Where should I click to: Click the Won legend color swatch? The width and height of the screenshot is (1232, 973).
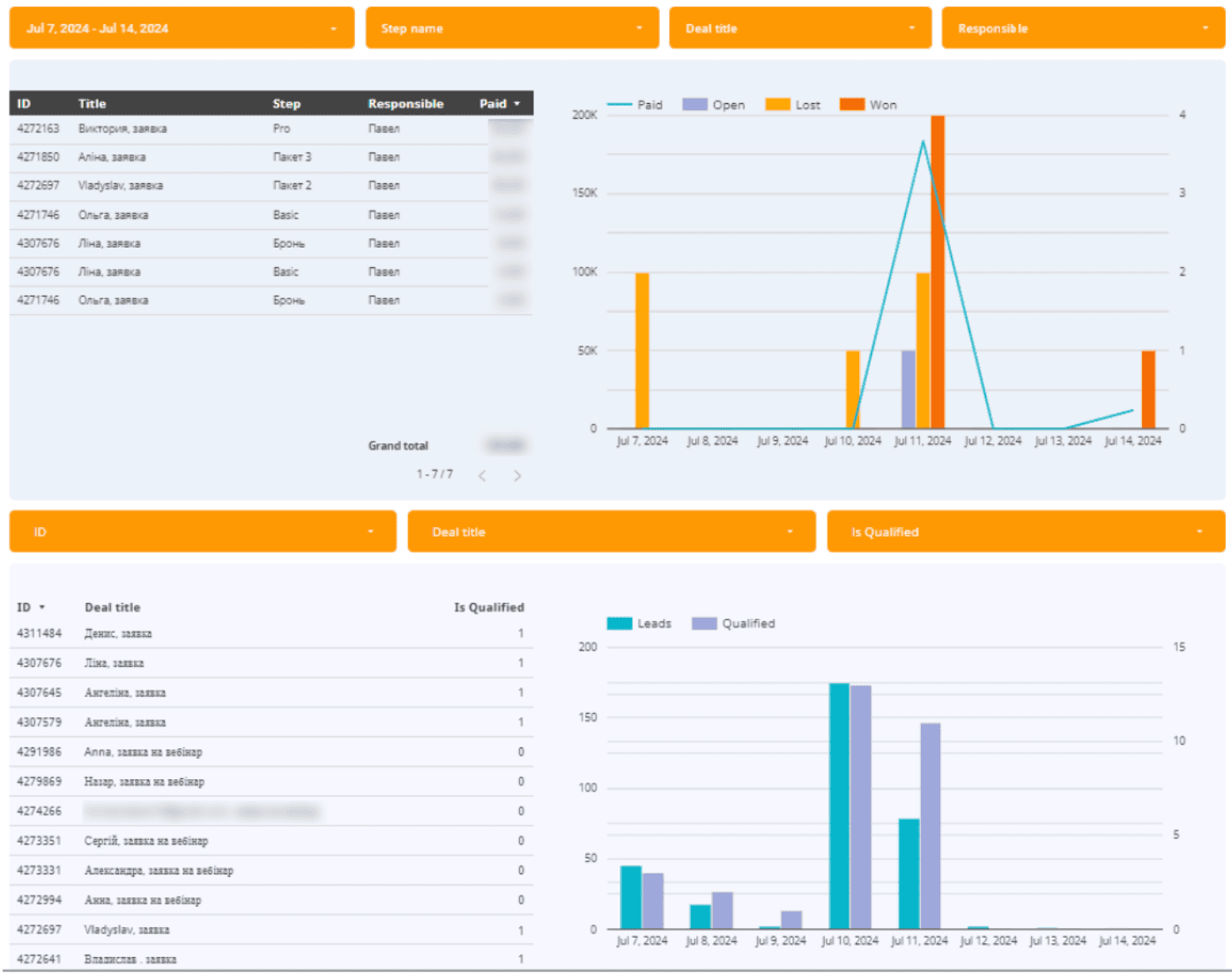[851, 105]
